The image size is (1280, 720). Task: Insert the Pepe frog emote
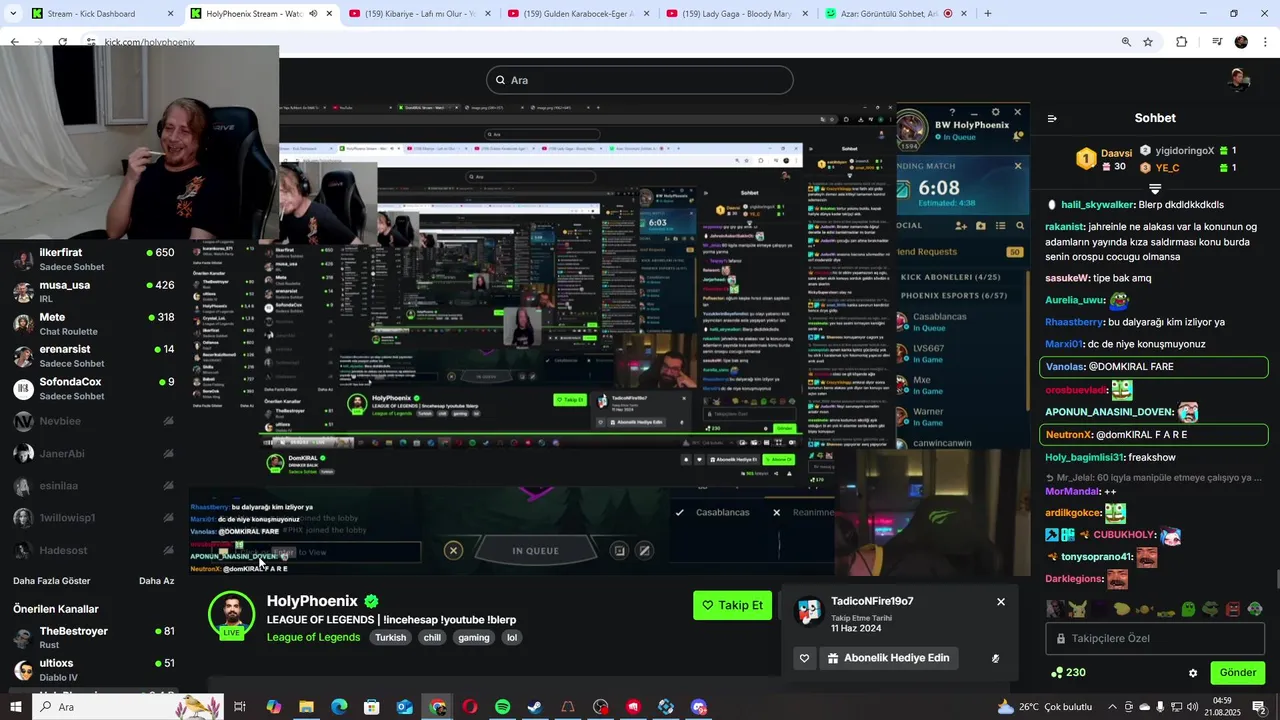click(1211, 608)
